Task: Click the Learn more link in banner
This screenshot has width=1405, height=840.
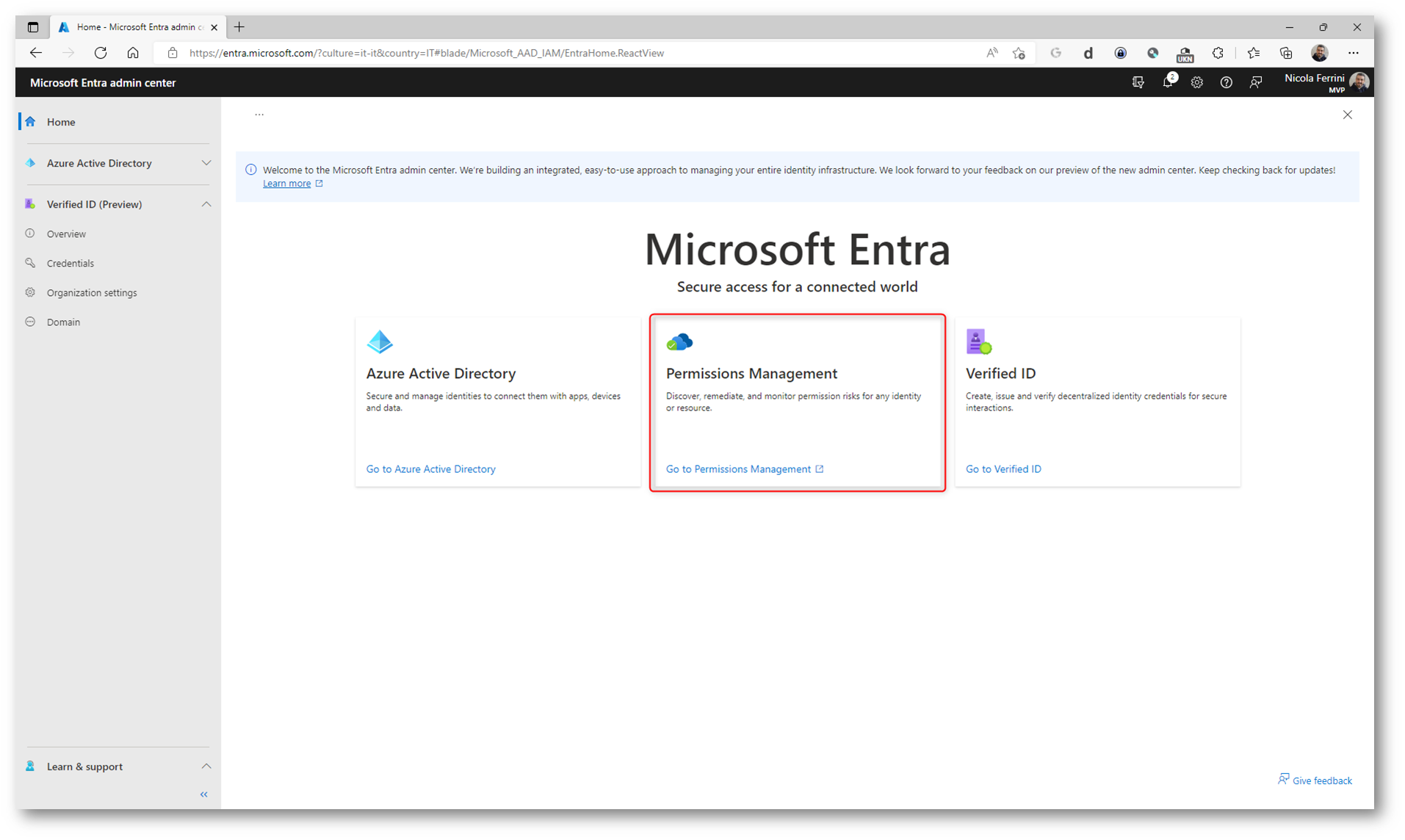Action: tap(286, 184)
